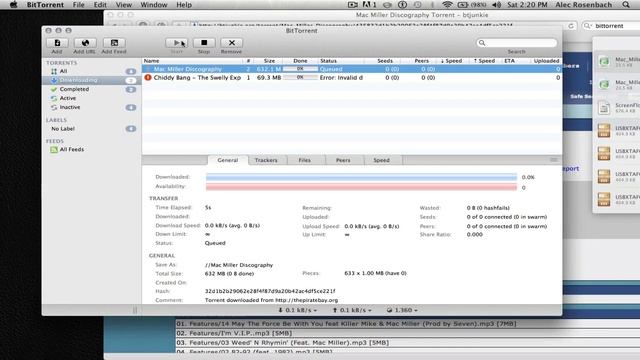Open the upload speed limit dropdown
This screenshot has width=640, height=360.
click(352, 310)
